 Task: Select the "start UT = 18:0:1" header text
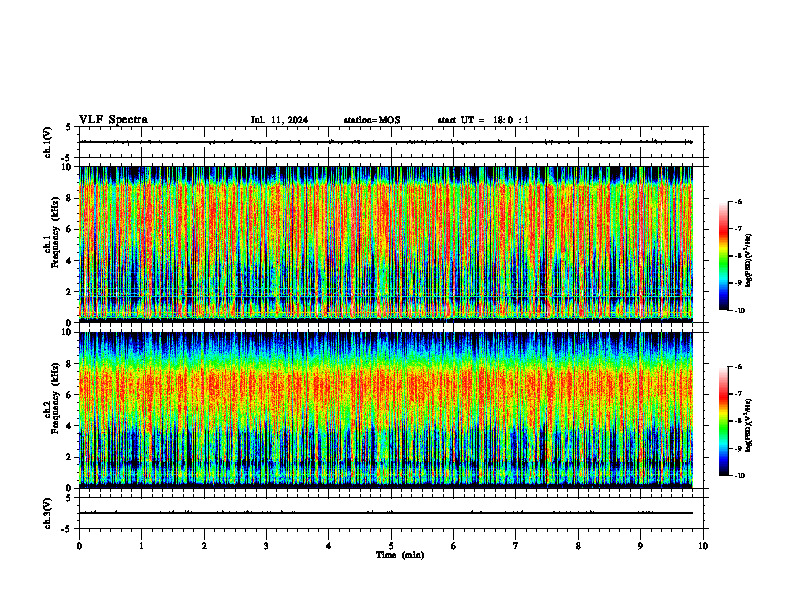(x=483, y=120)
